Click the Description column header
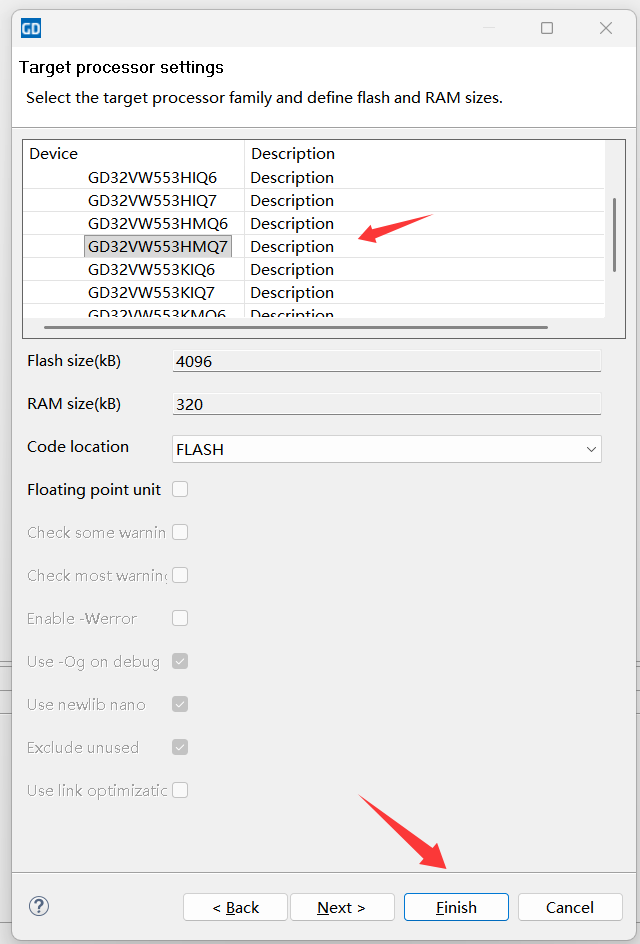The width and height of the screenshot is (640, 944). (x=293, y=153)
